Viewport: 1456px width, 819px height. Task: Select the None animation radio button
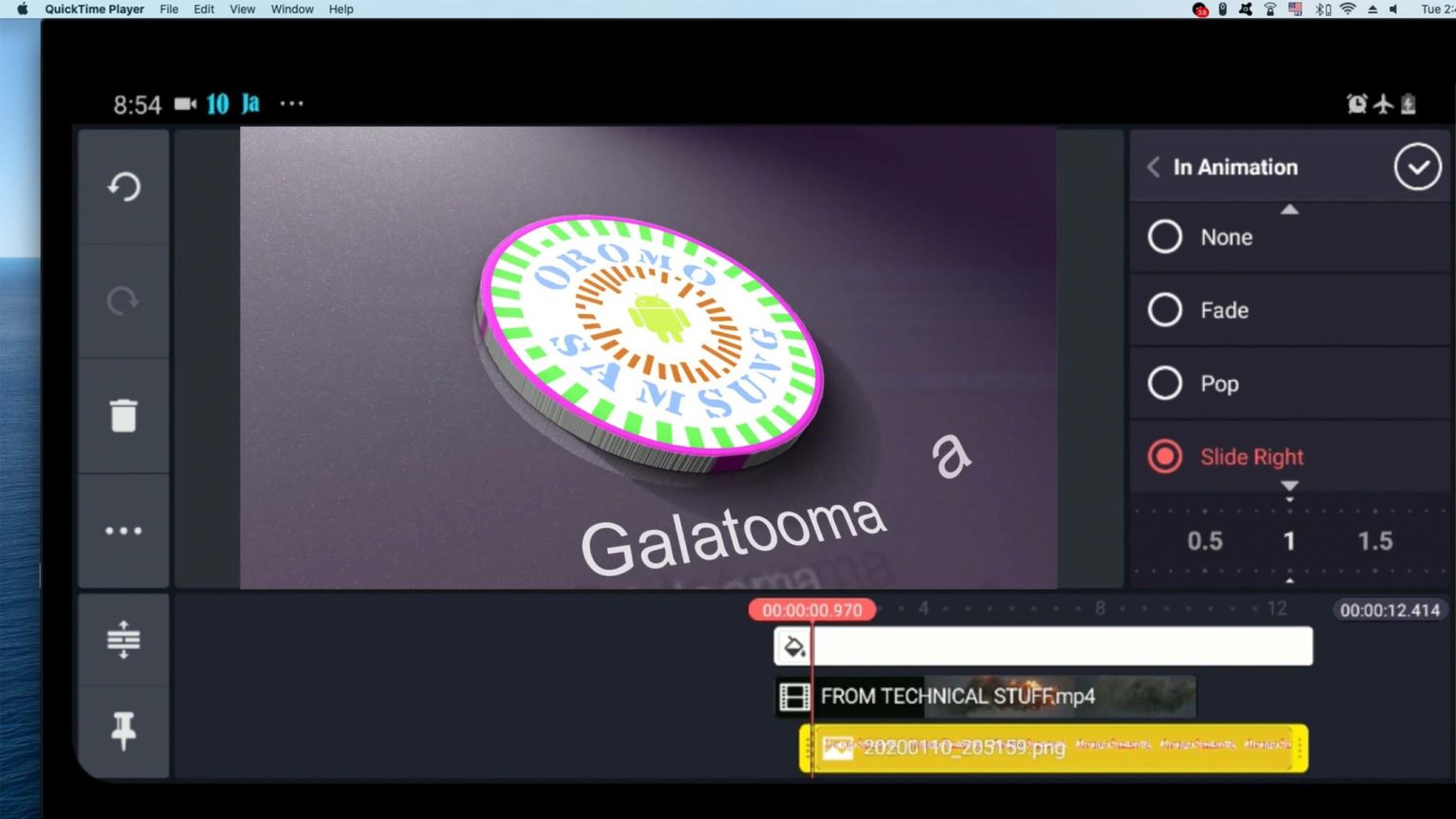pos(1165,237)
